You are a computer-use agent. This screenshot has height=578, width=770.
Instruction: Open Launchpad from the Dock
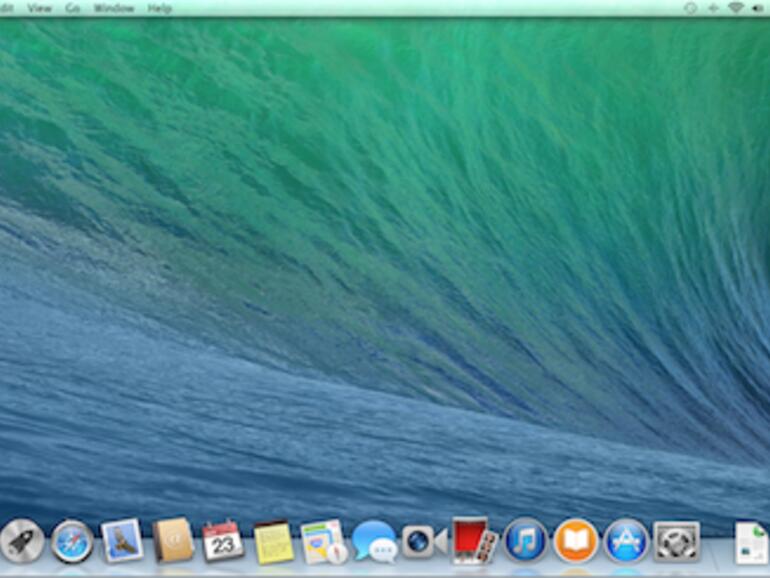(21, 541)
